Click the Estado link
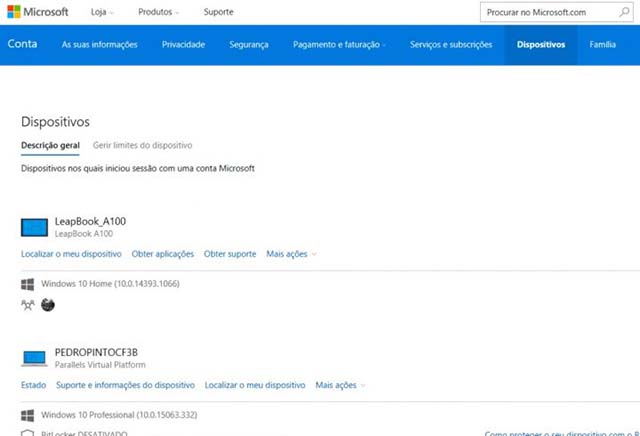The image size is (640, 436). pos(33,385)
